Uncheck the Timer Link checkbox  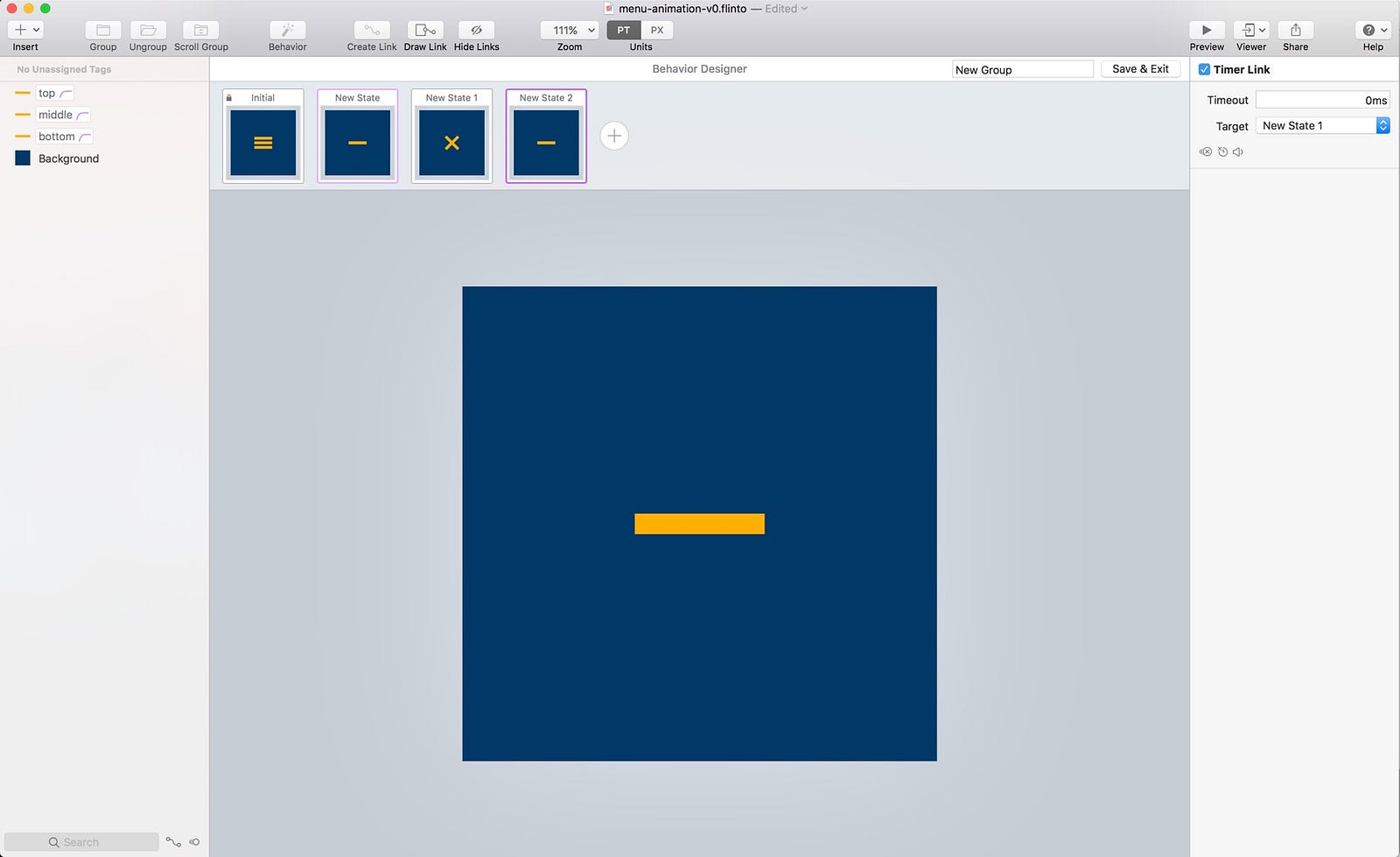tap(1205, 69)
